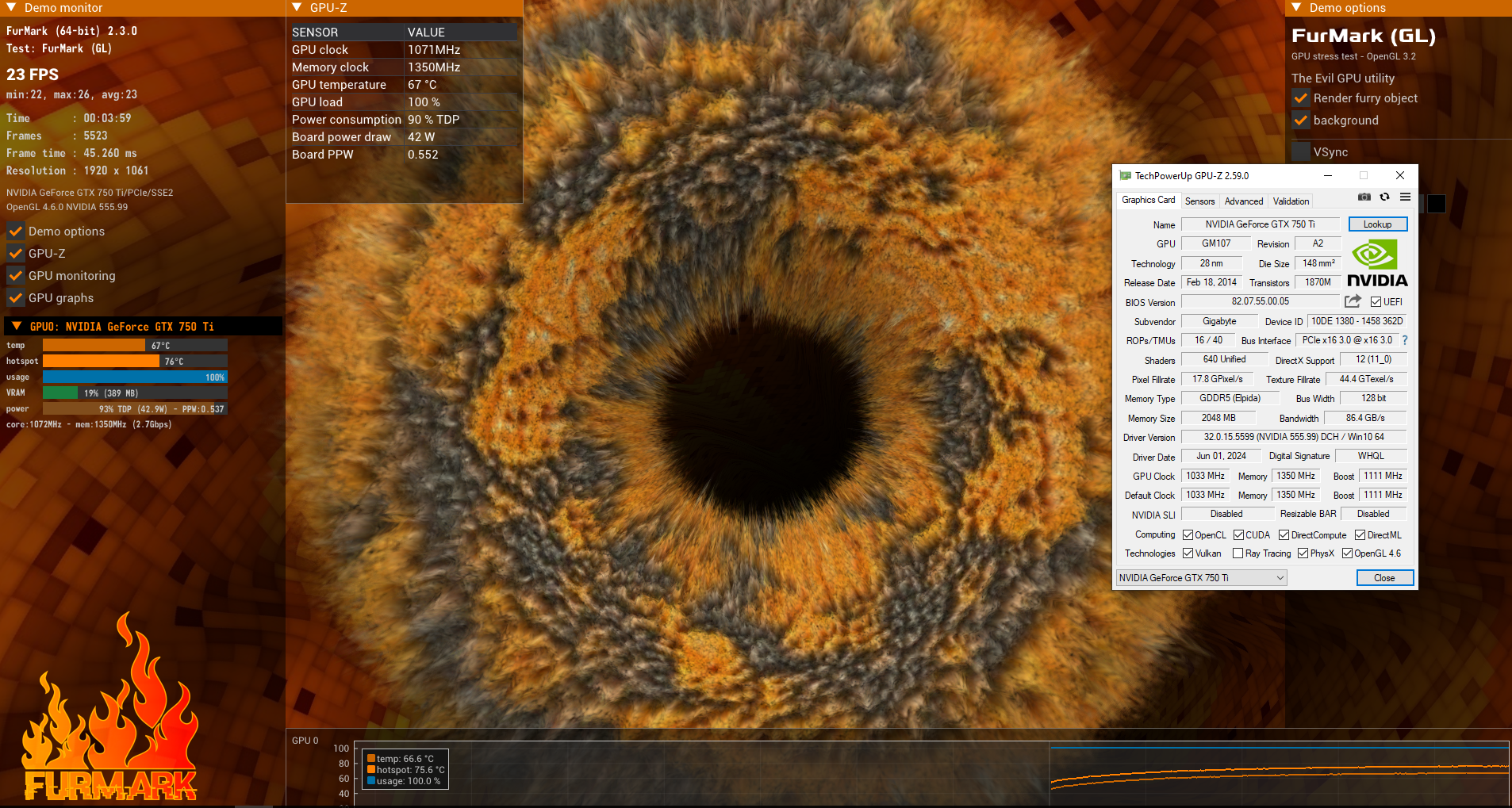This screenshot has width=1512, height=808.
Task: Click the FurMark flame logo
Action: (111, 722)
